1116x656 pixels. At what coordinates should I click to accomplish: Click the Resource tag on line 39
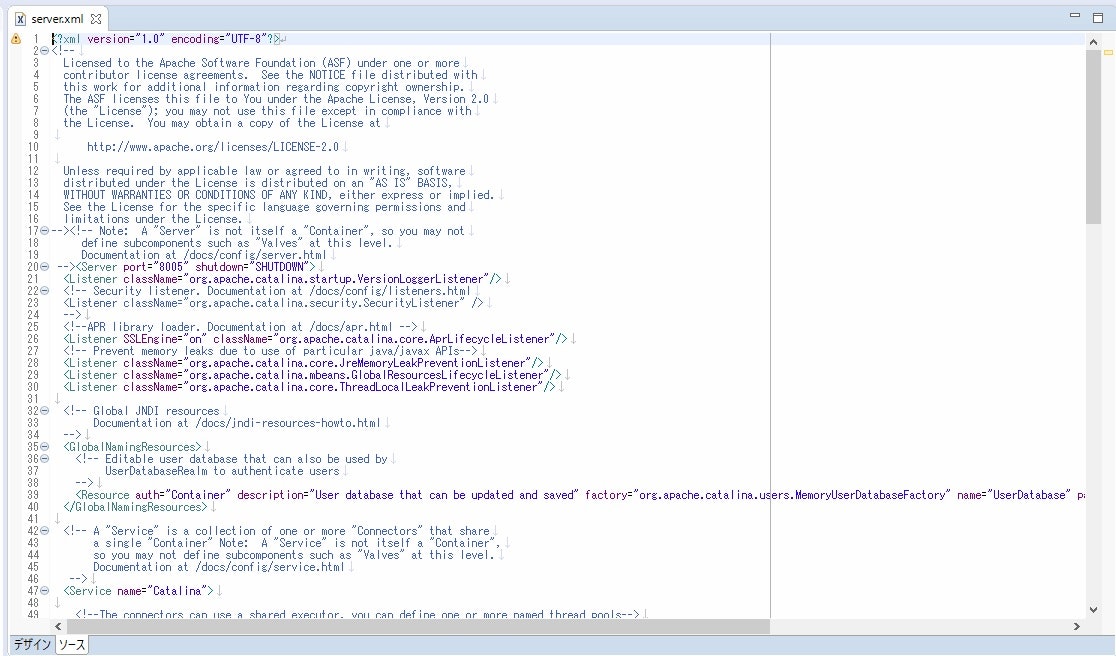pos(102,495)
